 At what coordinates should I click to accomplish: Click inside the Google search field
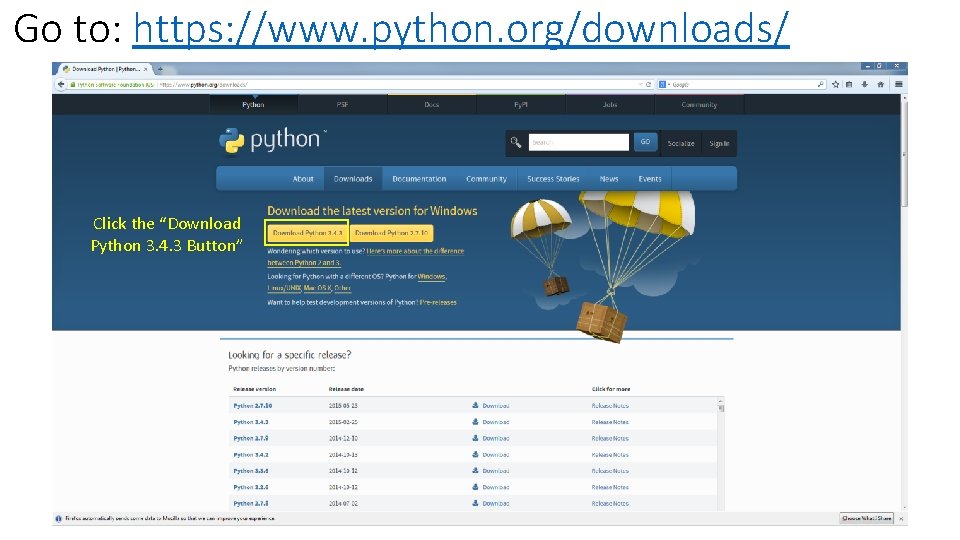(x=743, y=84)
